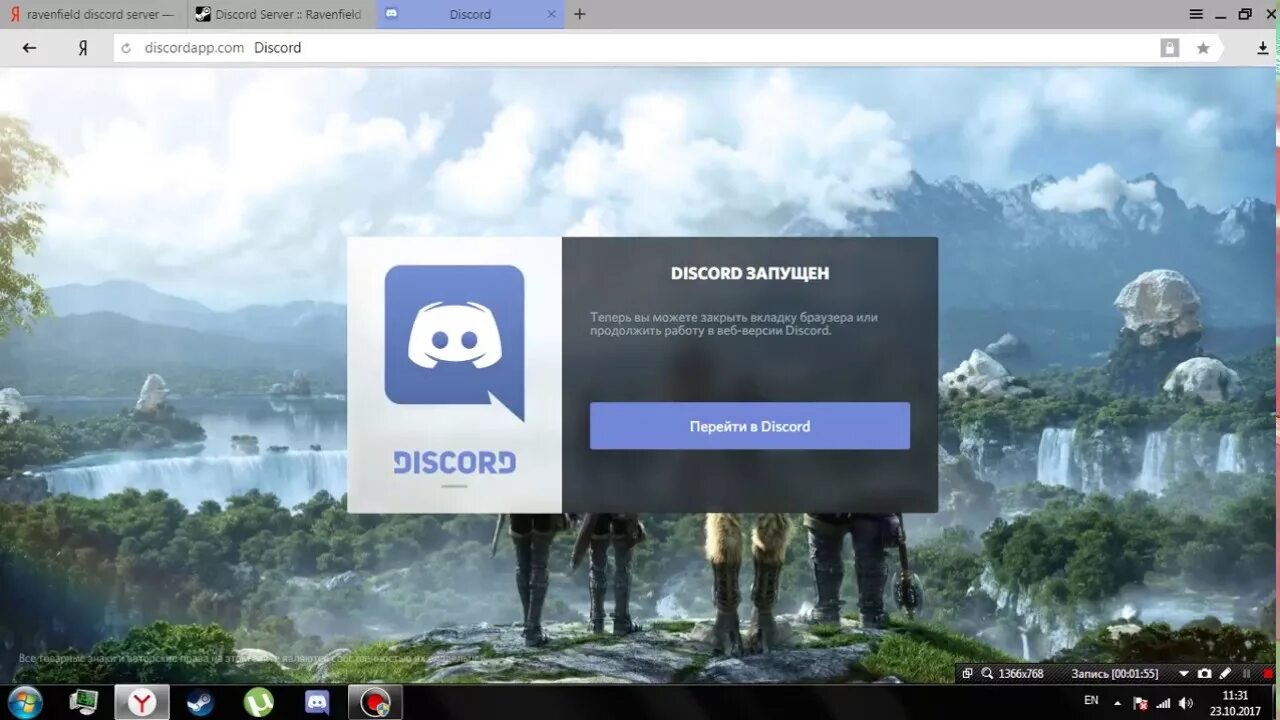Click the "Запись [00:01:55]" recording timer

(x=1115, y=674)
